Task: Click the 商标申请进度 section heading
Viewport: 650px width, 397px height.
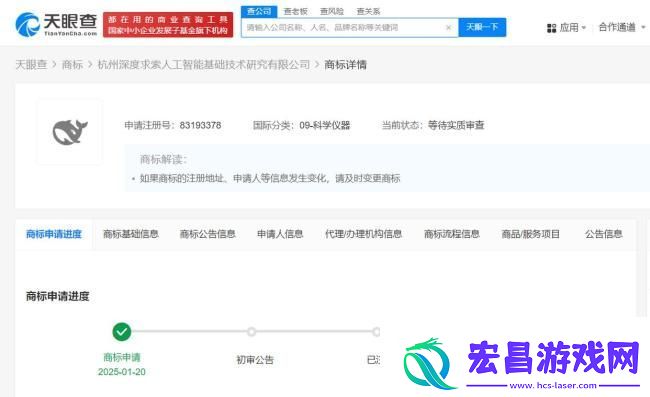Action: pyautogui.click(x=58, y=296)
